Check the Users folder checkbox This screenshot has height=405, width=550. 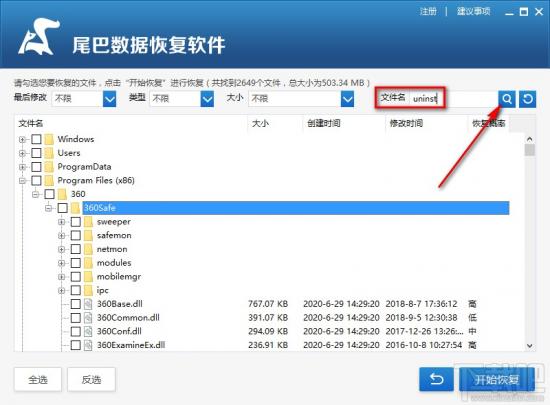click(36, 153)
